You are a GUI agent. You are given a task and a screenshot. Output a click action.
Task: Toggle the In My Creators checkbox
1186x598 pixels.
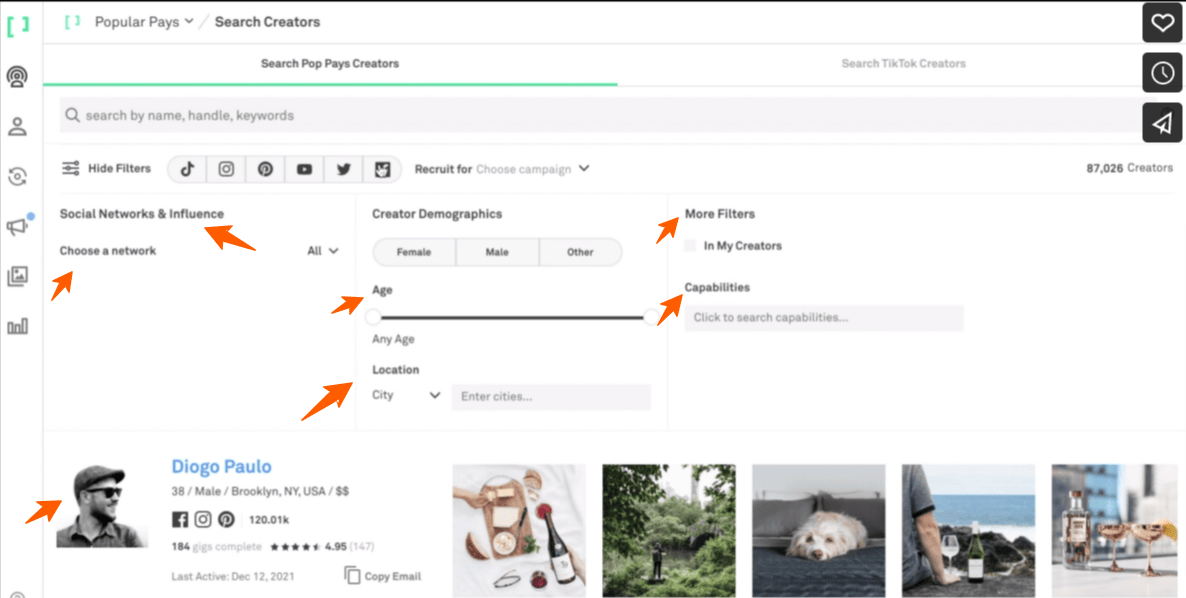pos(690,246)
